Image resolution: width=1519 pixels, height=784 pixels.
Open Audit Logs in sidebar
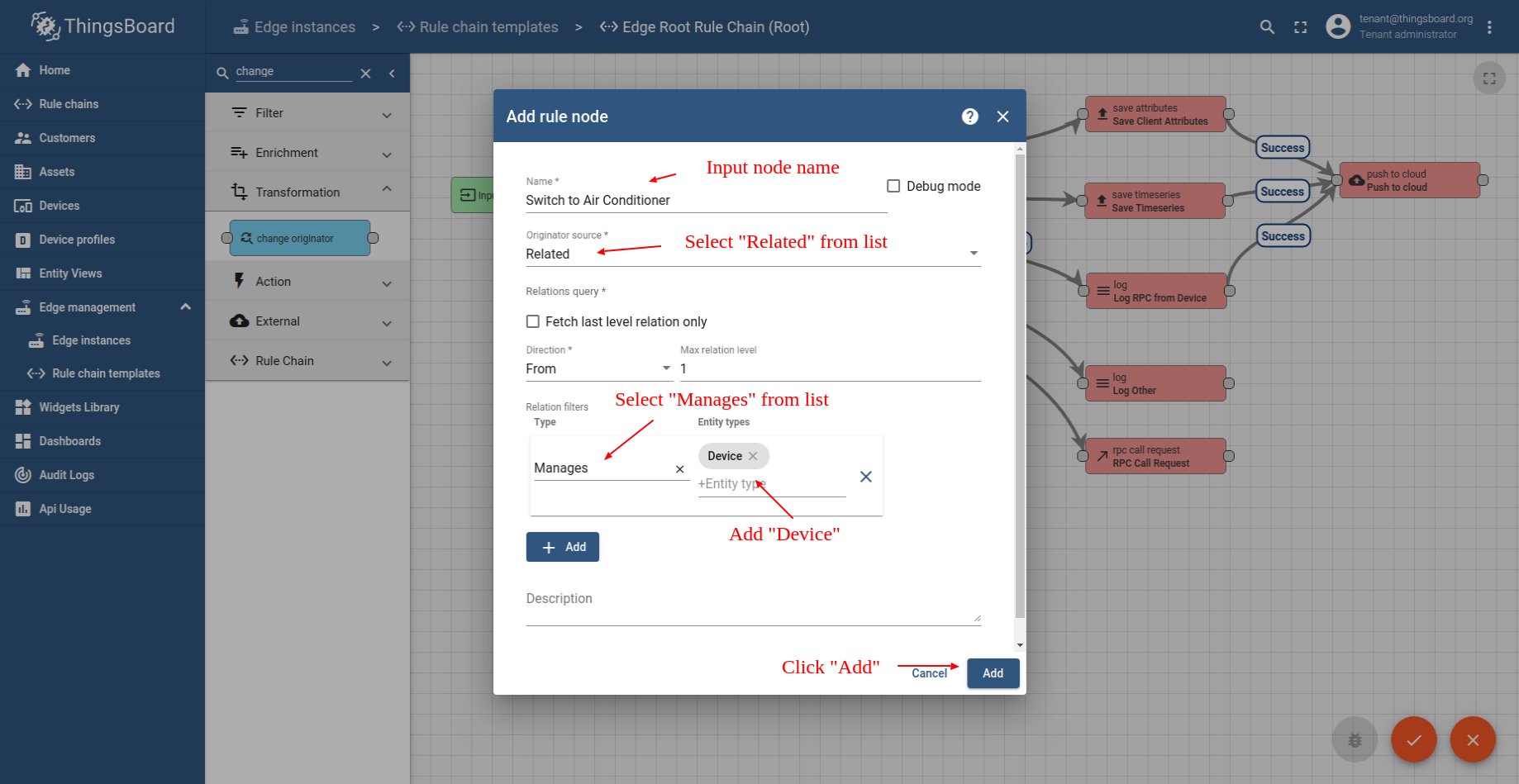click(x=102, y=475)
